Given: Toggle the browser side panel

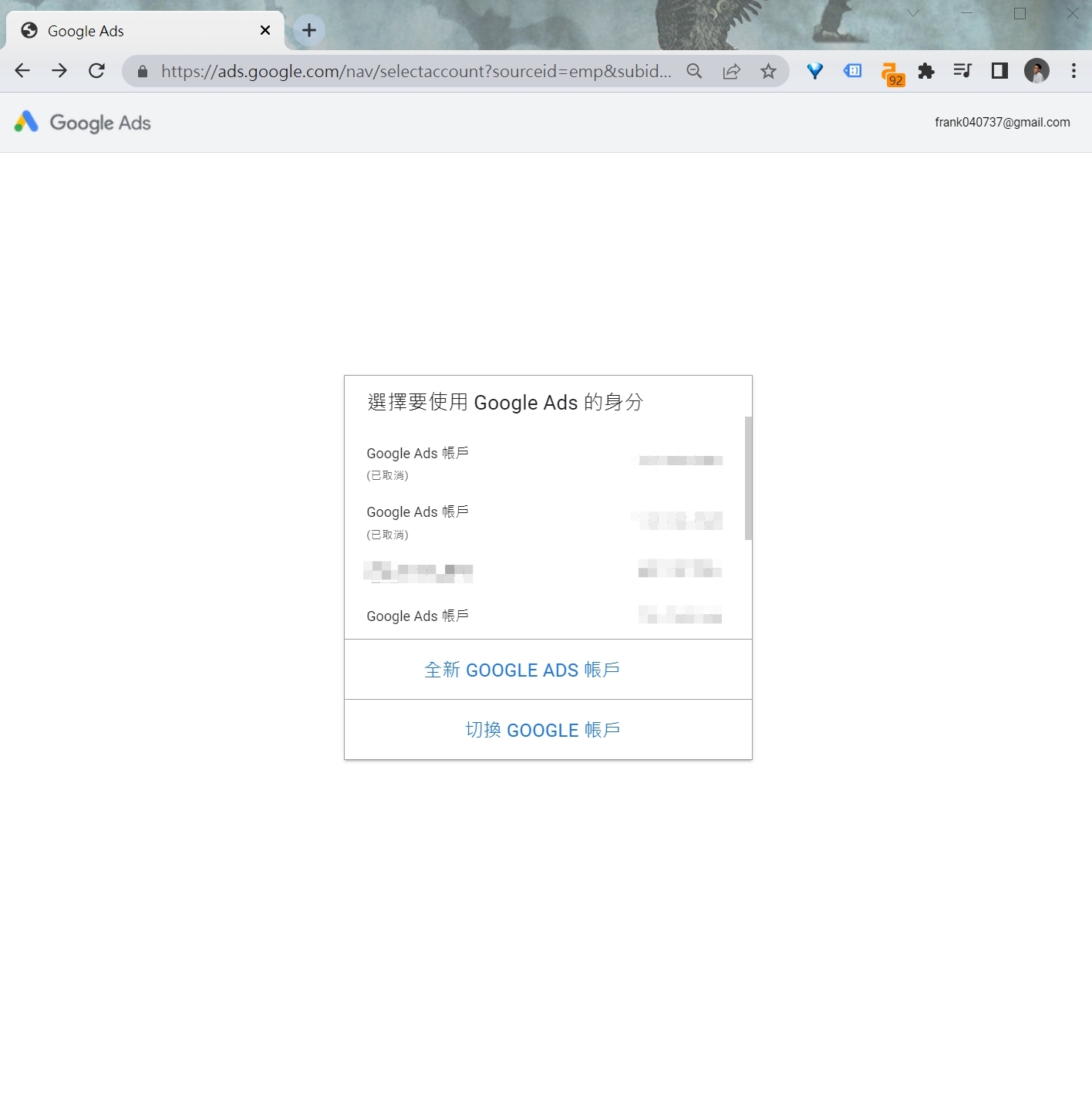Looking at the screenshot, I should tap(999, 71).
